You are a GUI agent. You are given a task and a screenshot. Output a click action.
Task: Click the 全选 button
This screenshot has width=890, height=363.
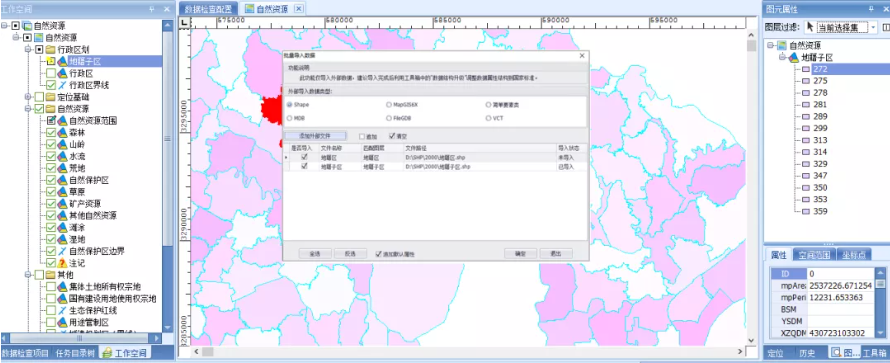tap(315, 254)
